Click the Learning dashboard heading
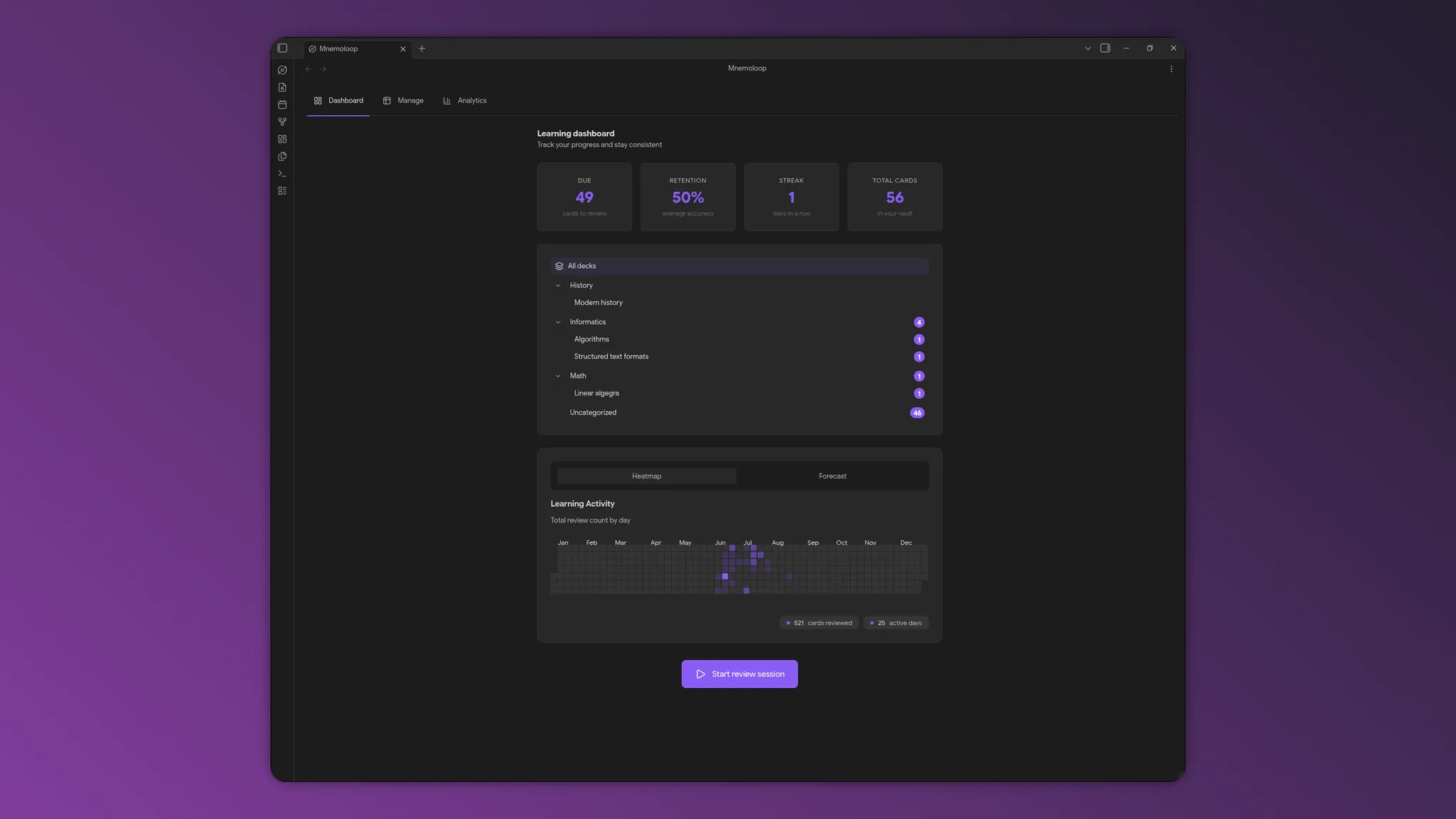Viewport: 1456px width, 819px height. click(576, 134)
